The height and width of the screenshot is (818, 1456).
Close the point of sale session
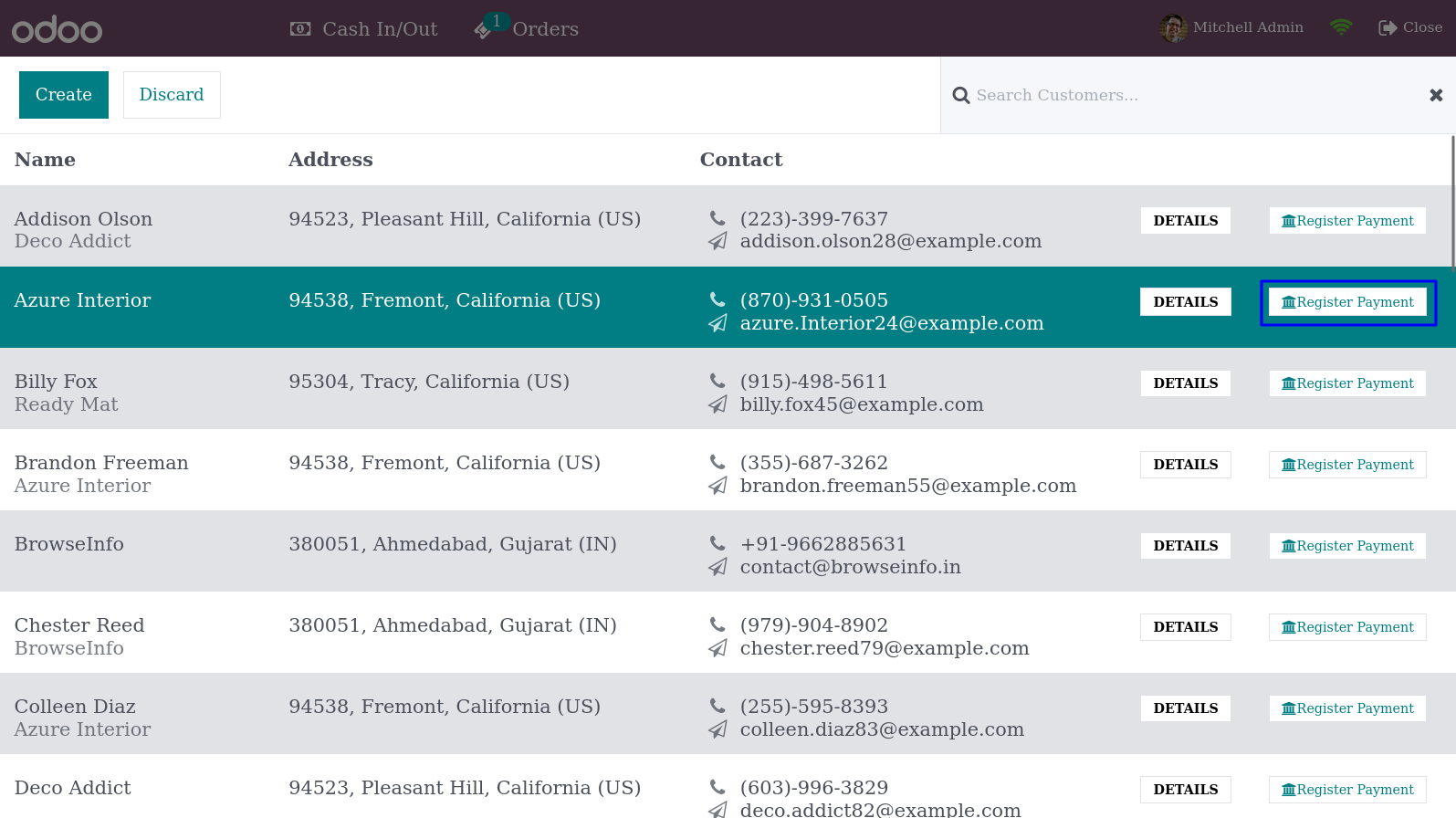(1410, 27)
